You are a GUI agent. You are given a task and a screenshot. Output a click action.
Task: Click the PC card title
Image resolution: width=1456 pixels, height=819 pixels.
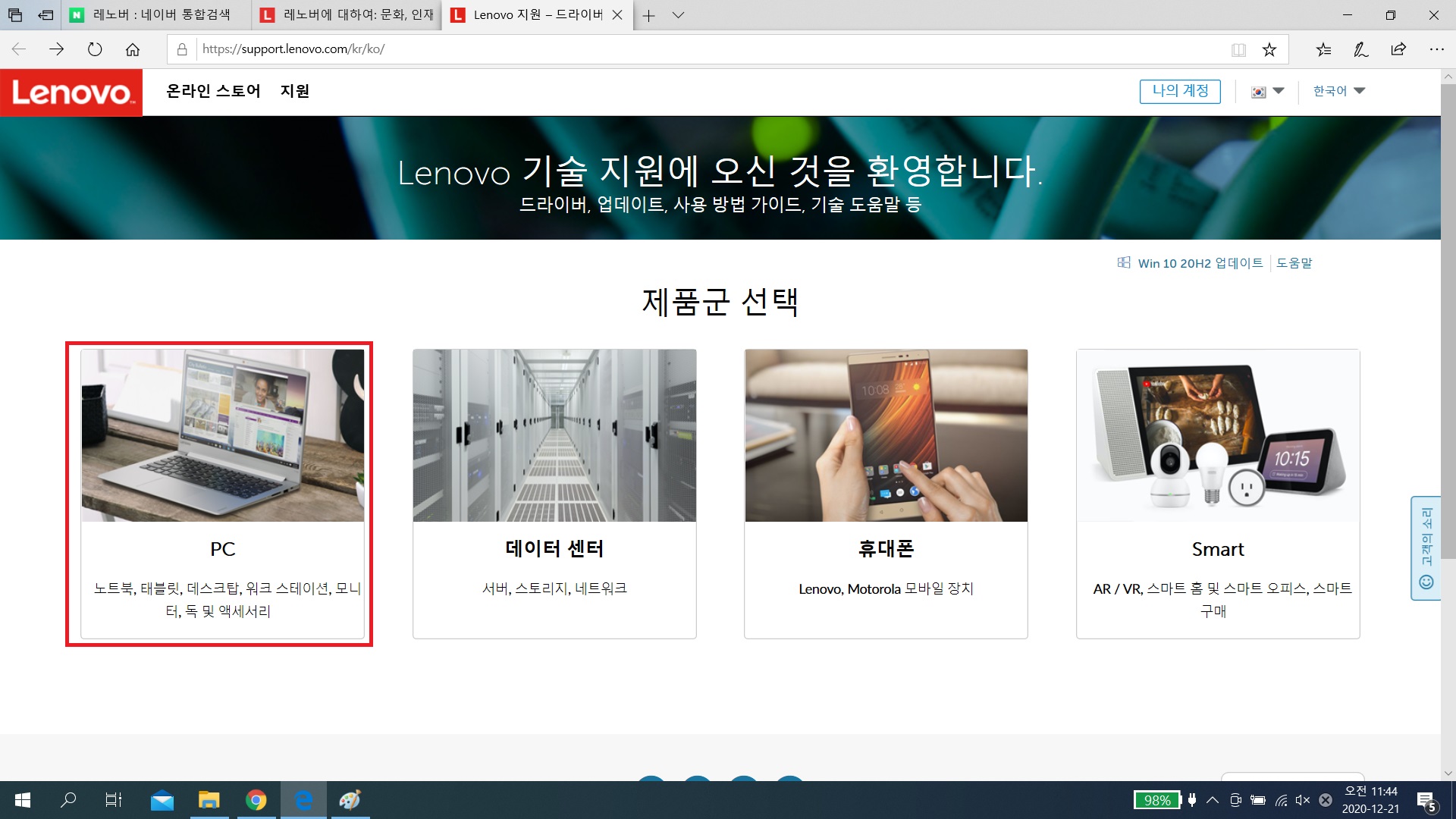[x=223, y=549]
